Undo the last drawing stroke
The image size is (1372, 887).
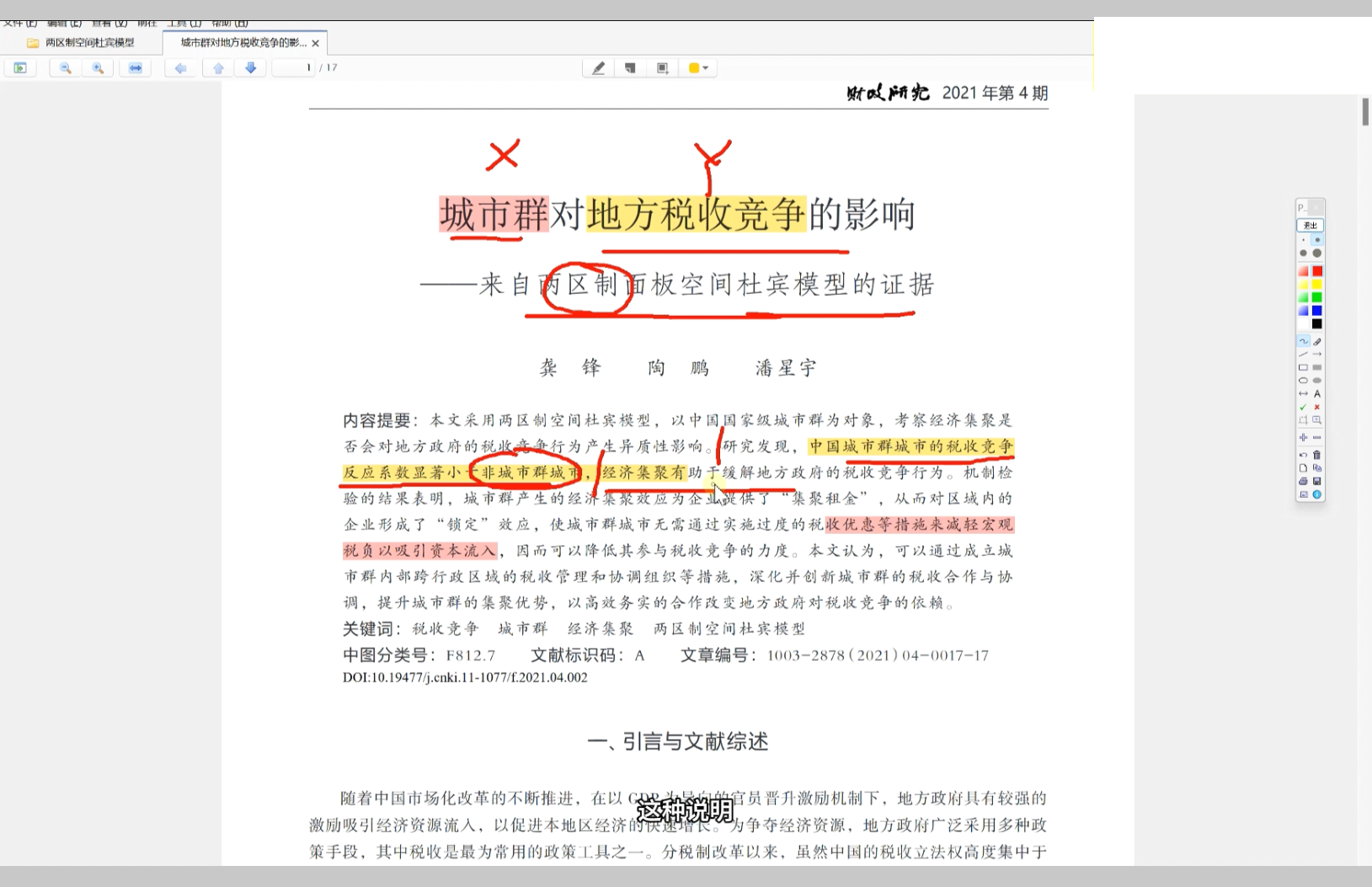pos(1303,455)
